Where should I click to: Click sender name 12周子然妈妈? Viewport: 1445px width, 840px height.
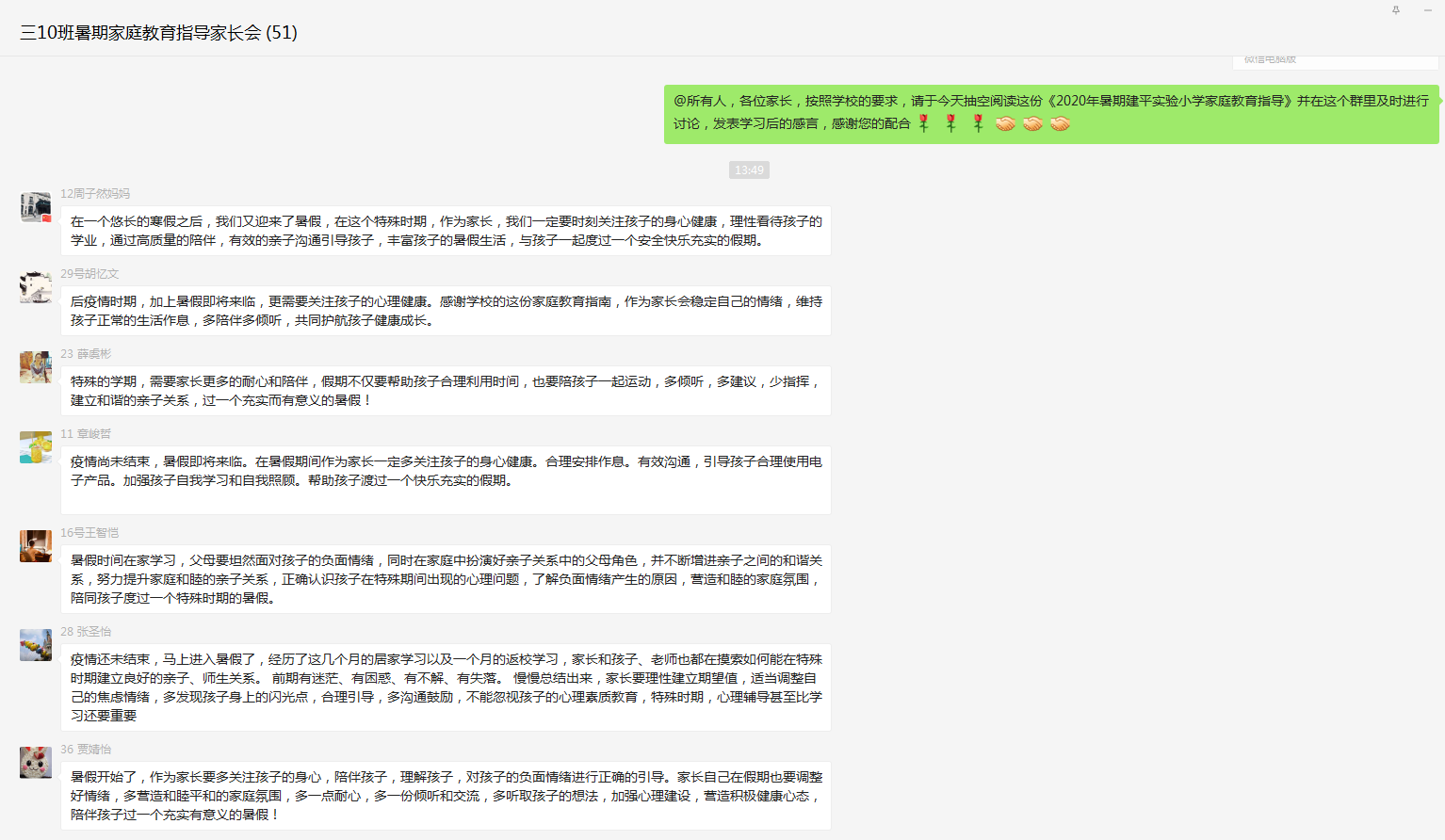coord(95,194)
